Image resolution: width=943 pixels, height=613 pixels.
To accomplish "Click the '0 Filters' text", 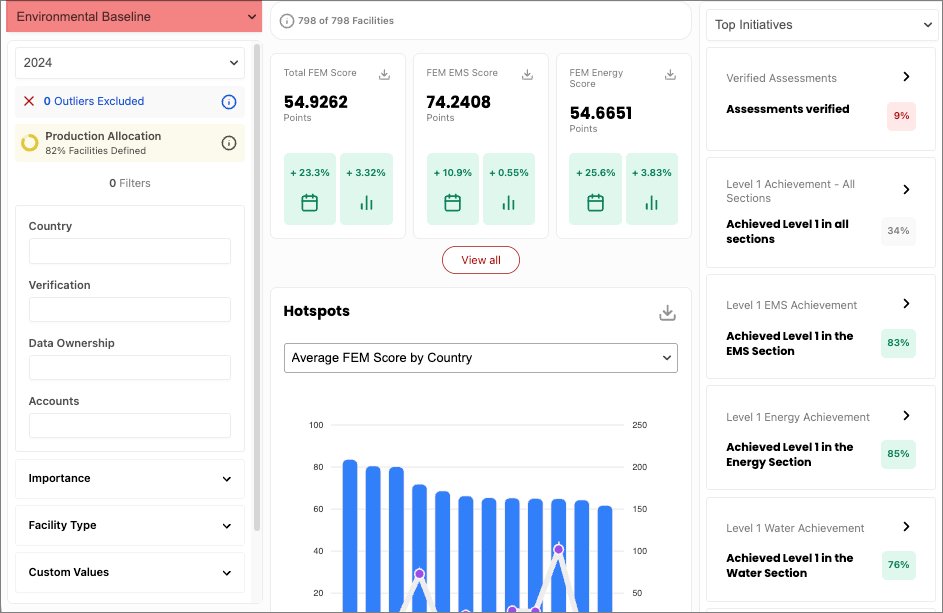I will [x=130, y=183].
